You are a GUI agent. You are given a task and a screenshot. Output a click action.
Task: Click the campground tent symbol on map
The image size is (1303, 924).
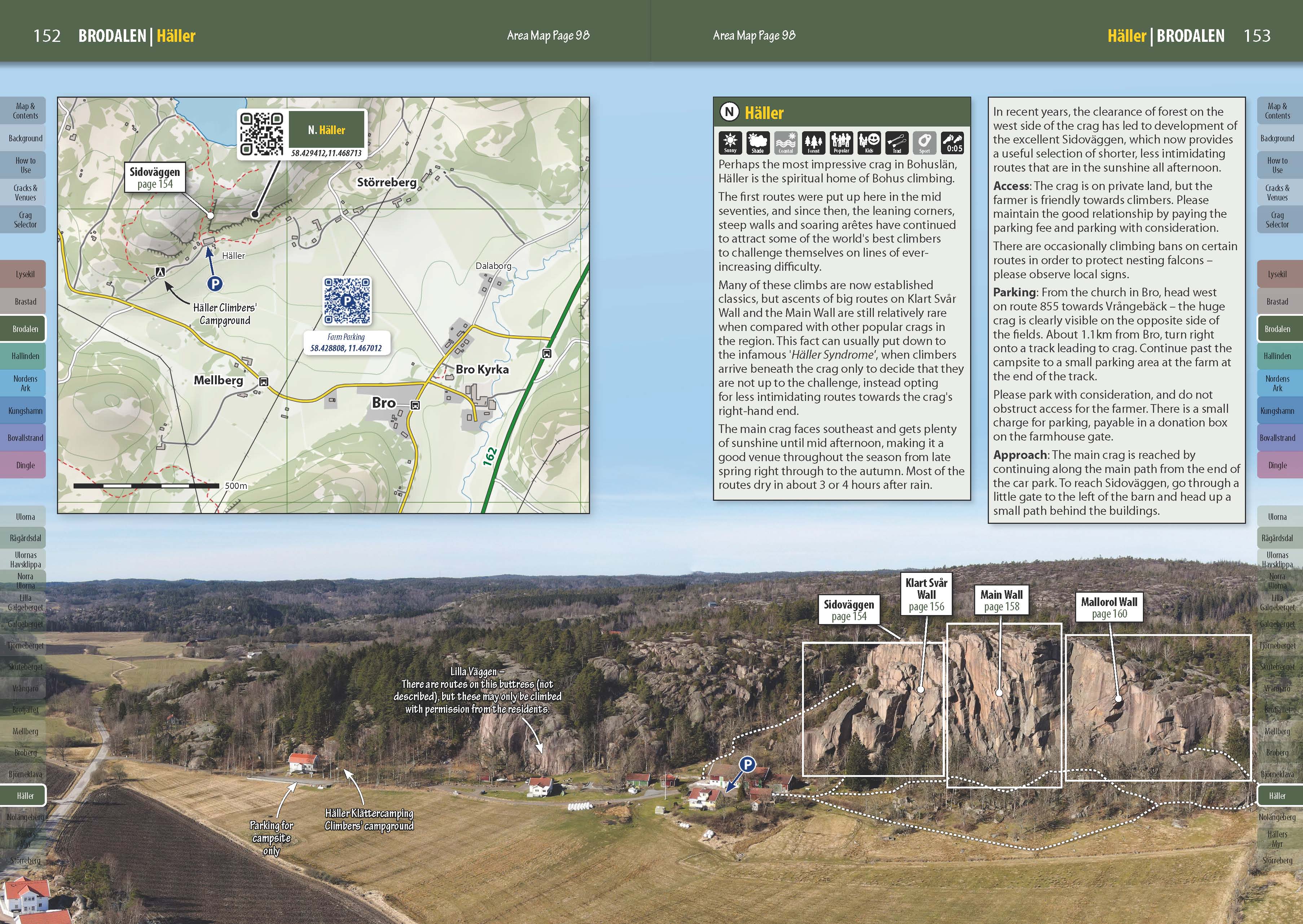point(160,273)
